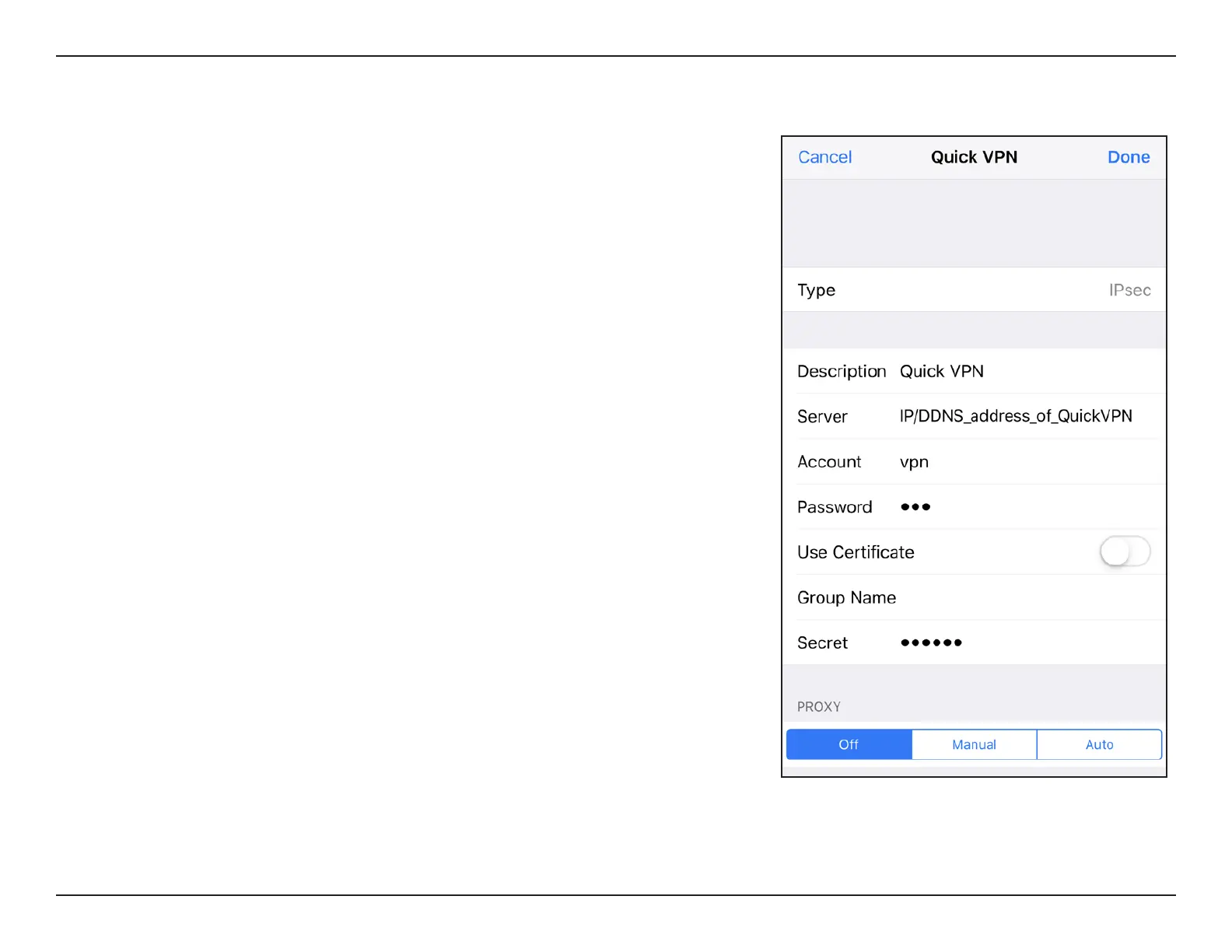Choose the Manual proxy segment
This screenshot has width=1232, height=952.
tap(974, 744)
